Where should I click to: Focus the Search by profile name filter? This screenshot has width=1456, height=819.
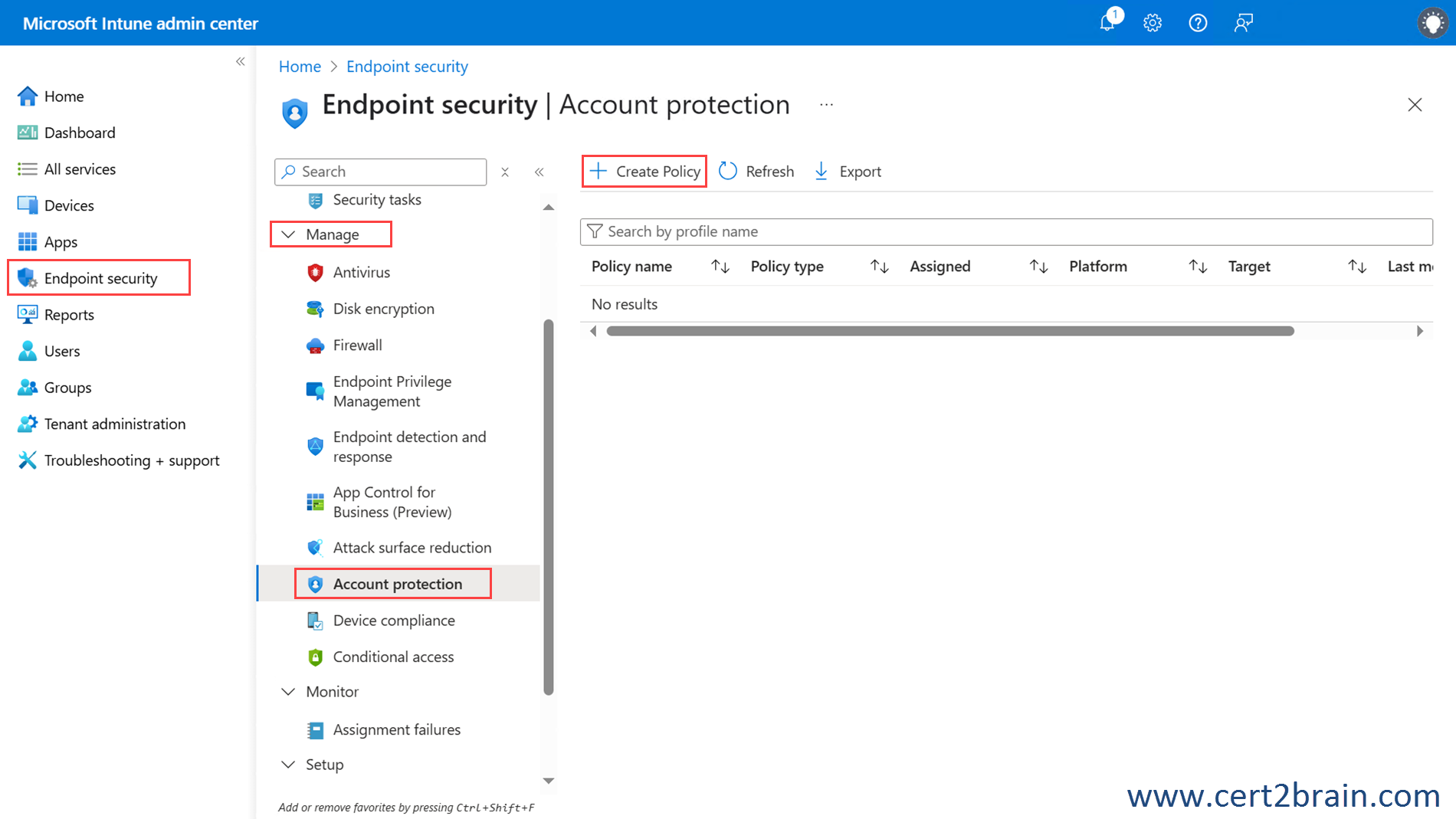(x=1006, y=231)
